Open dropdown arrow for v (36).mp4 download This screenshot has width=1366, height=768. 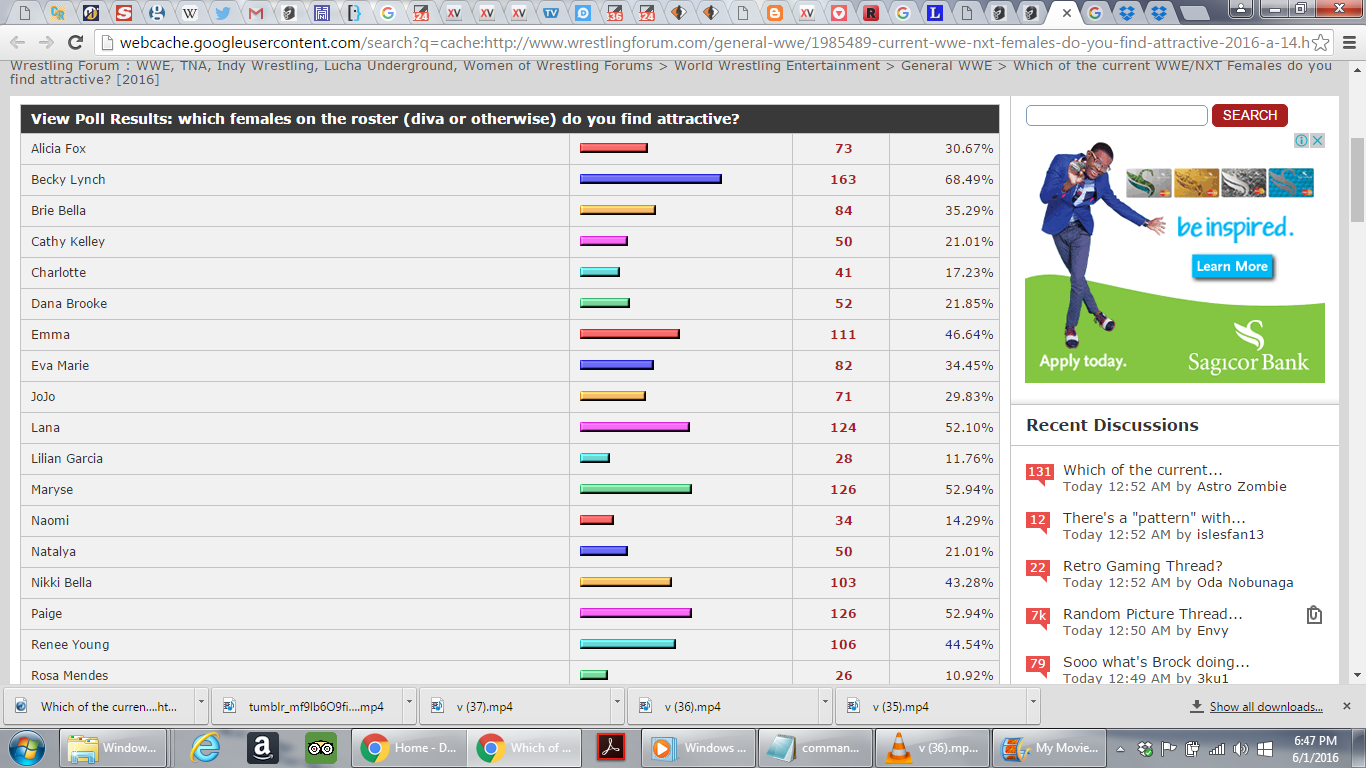[825, 706]
